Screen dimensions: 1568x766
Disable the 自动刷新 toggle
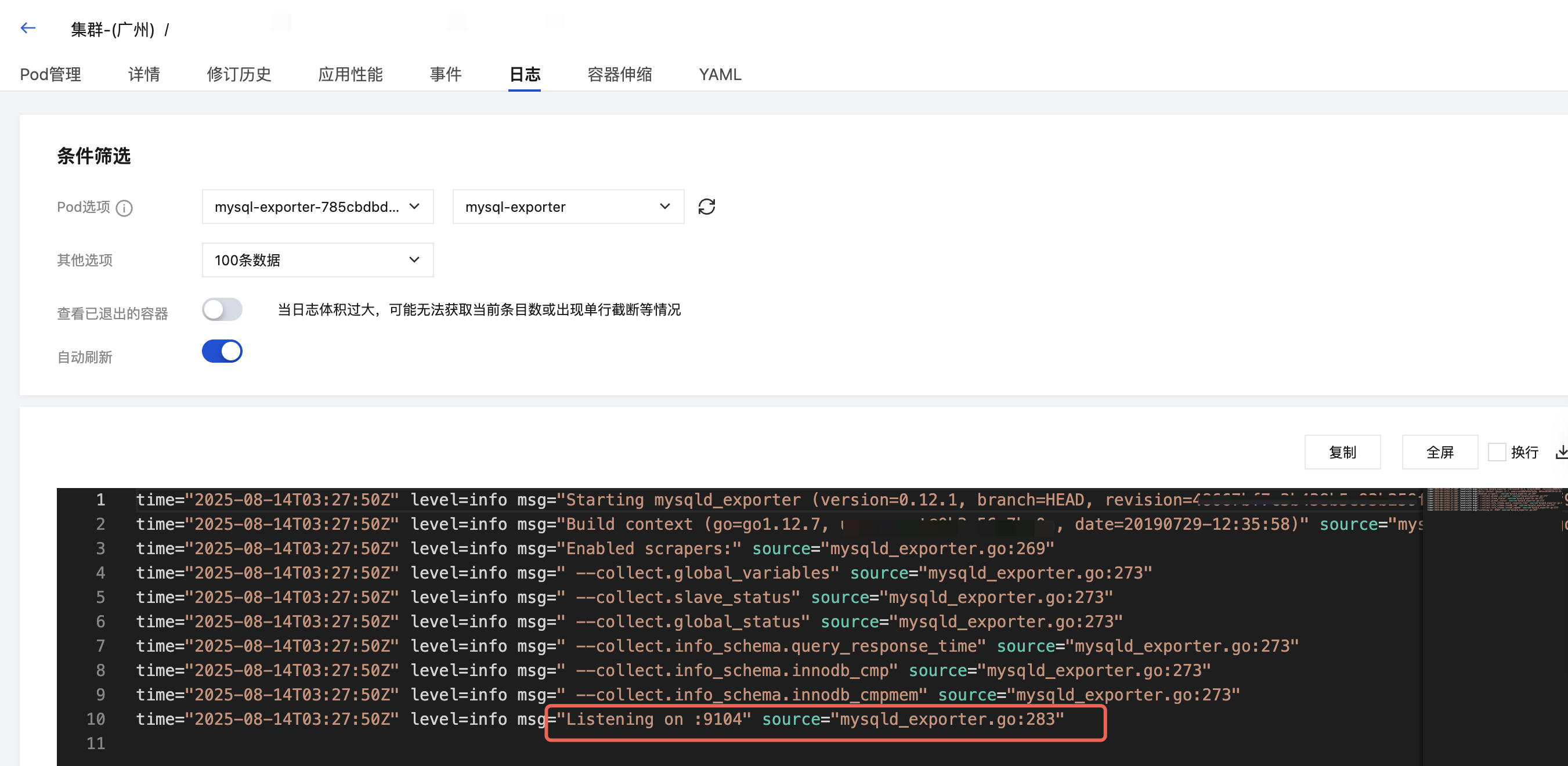tap(222, 351)
